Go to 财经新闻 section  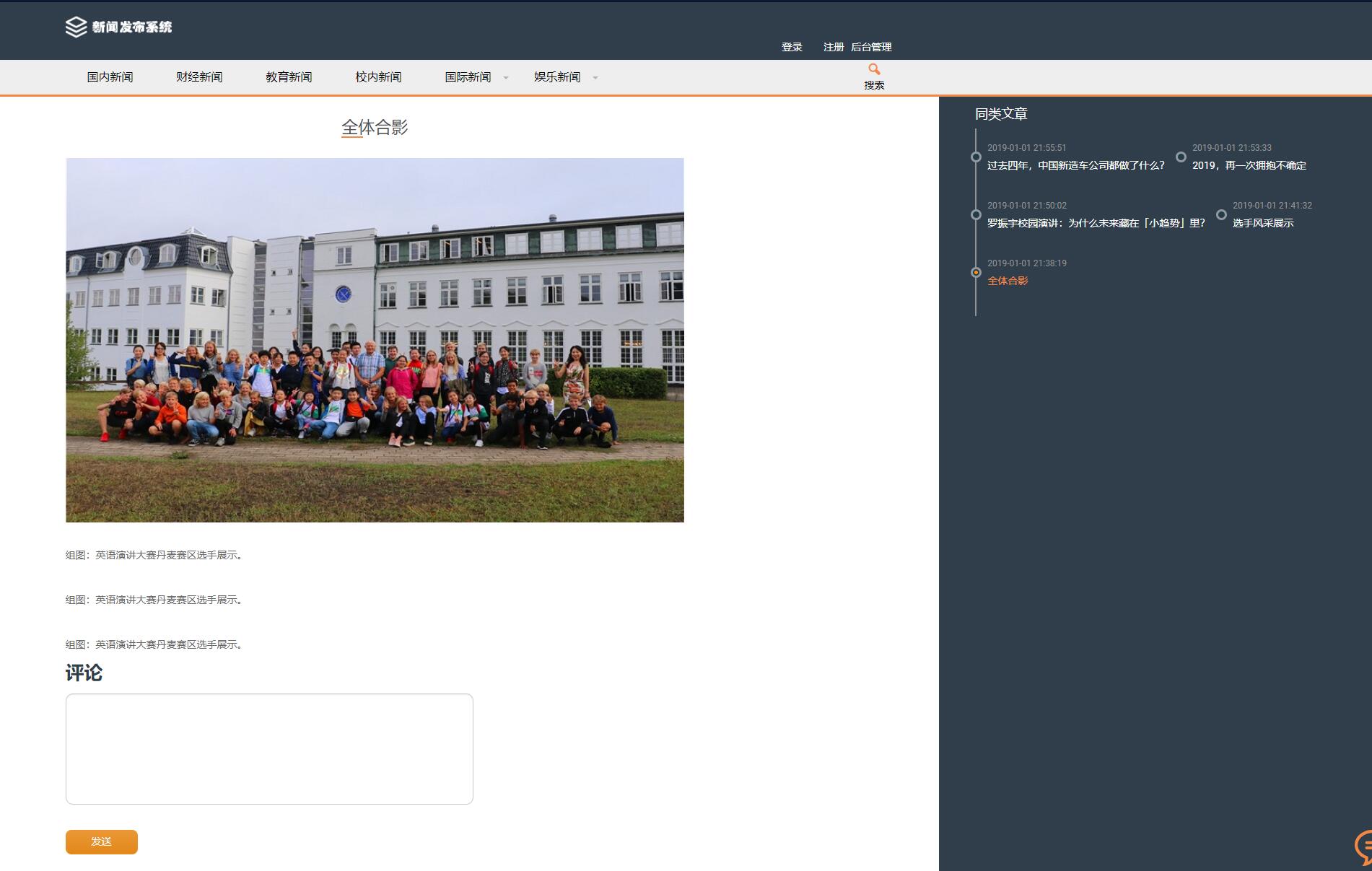click(199, 77)
